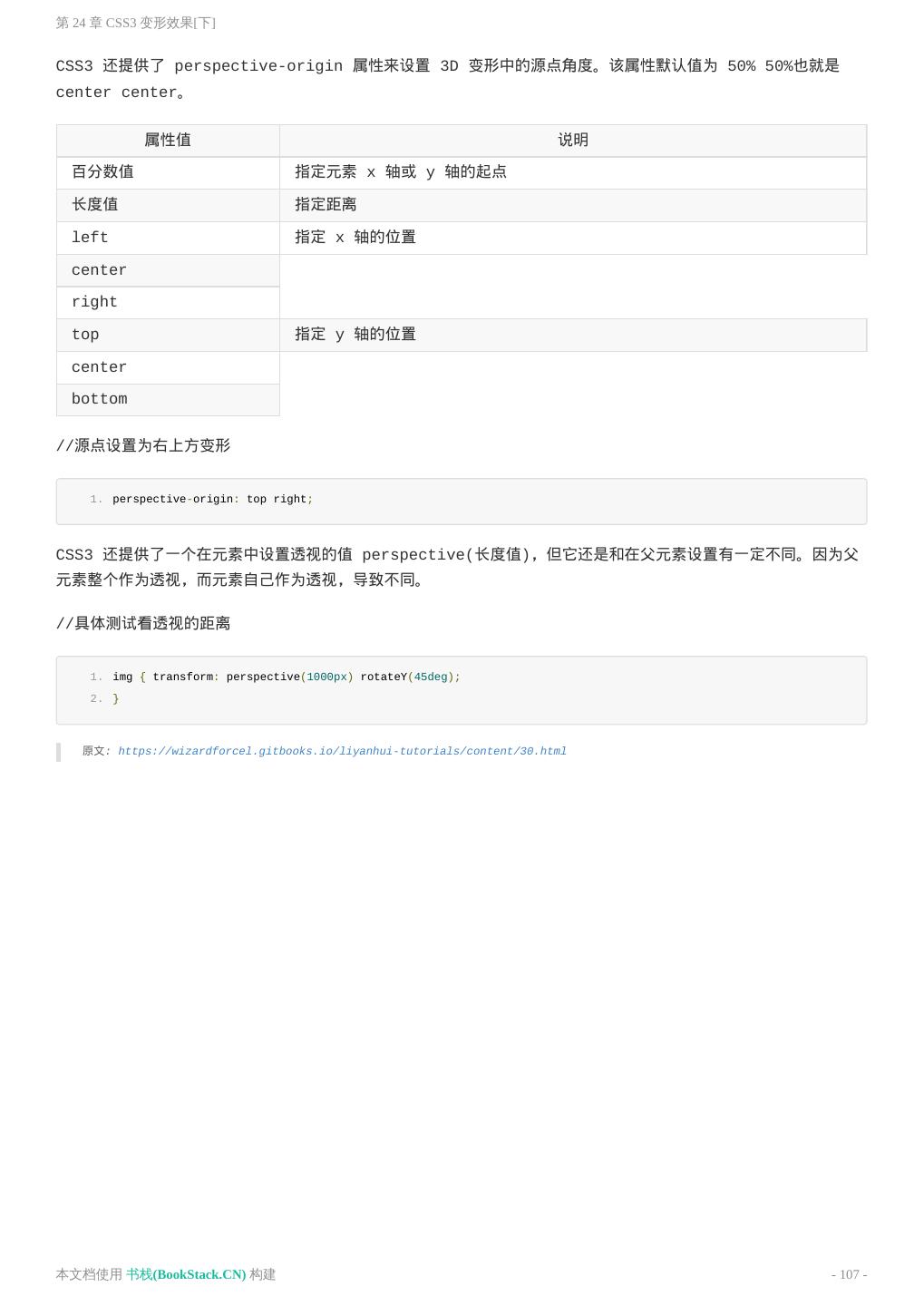
Task: Click 'center' cell below 'left' row
Action: click(x=168, y=270)
